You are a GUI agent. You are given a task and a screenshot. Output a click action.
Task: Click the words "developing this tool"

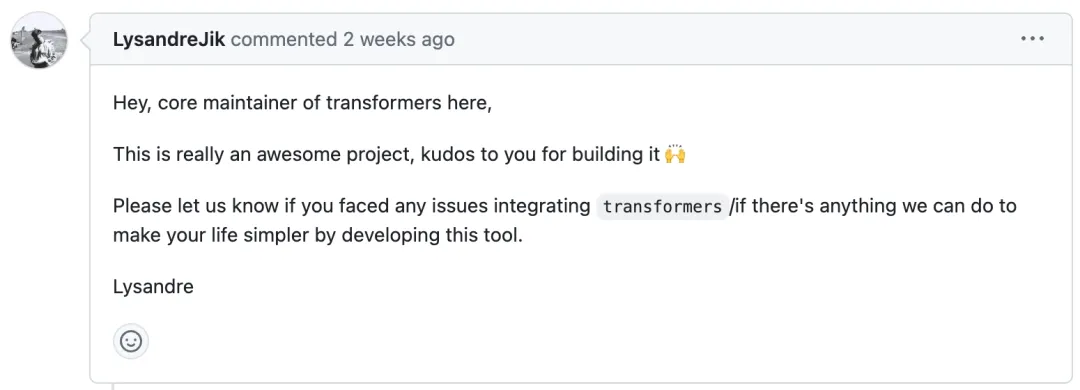pyautogui.click(x=433, y=235)
